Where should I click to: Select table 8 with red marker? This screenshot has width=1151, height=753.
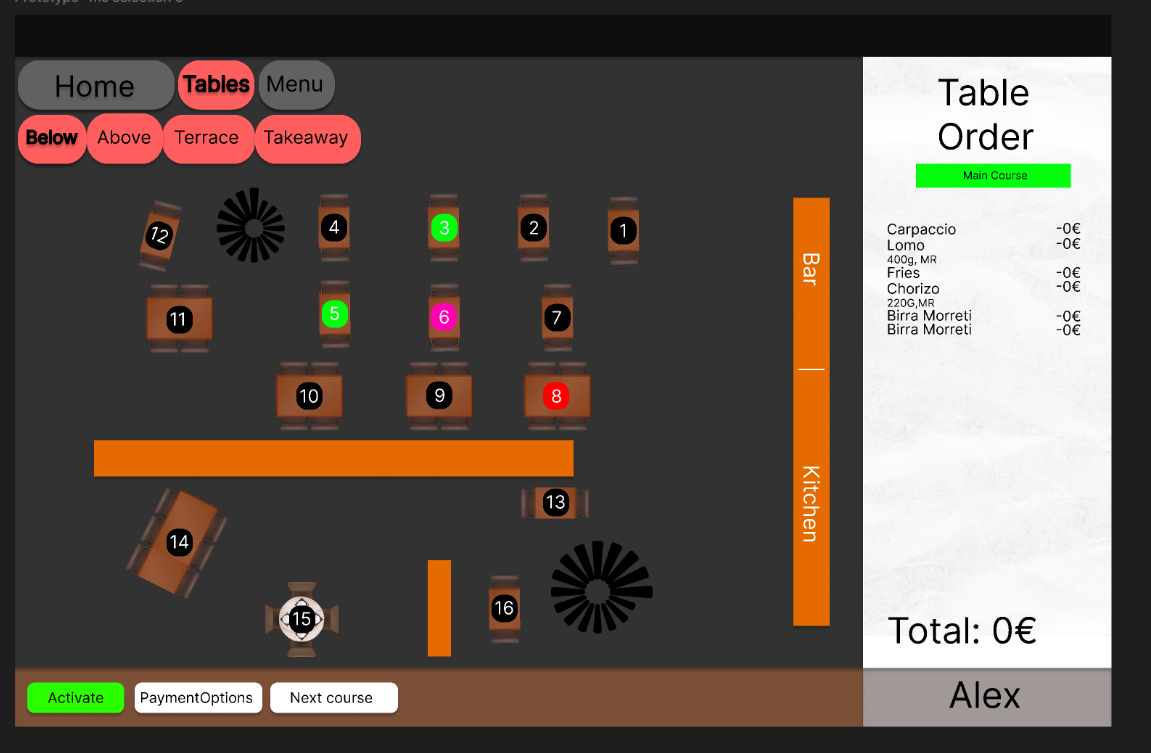(x=557, y=396)
